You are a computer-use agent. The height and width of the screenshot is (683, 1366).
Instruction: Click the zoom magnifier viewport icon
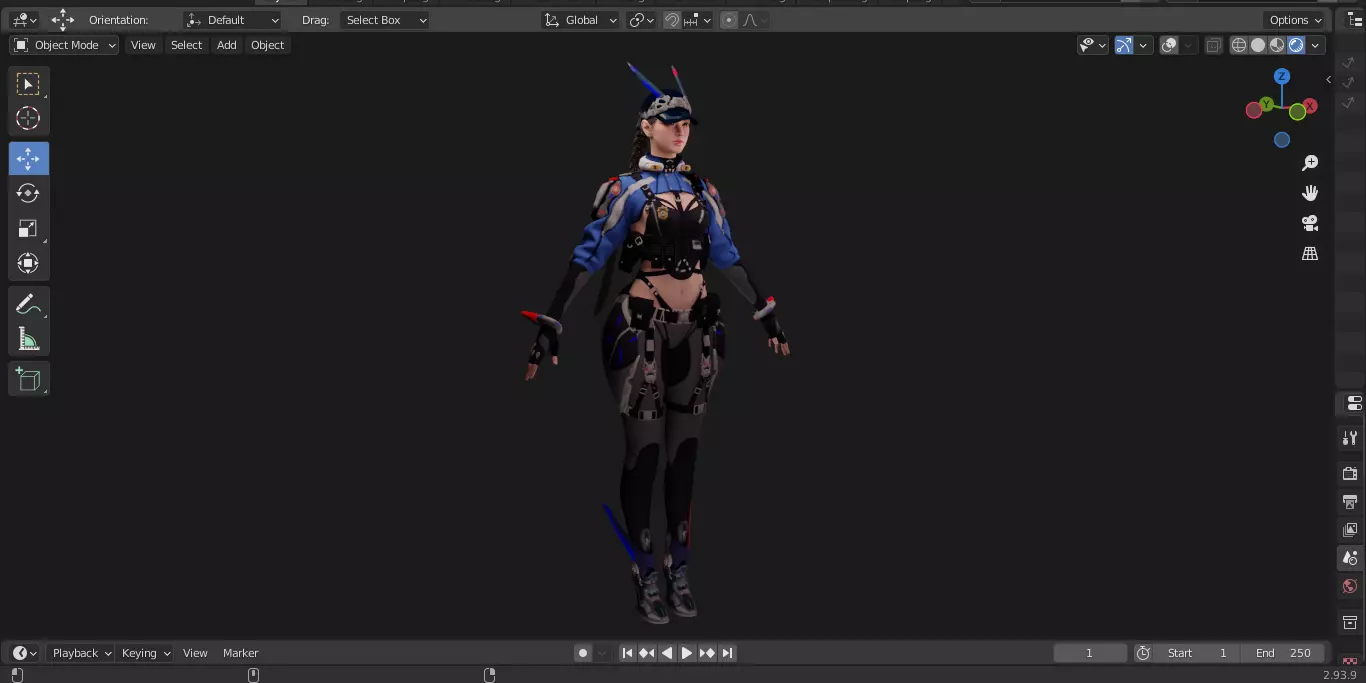(1310, 163)
